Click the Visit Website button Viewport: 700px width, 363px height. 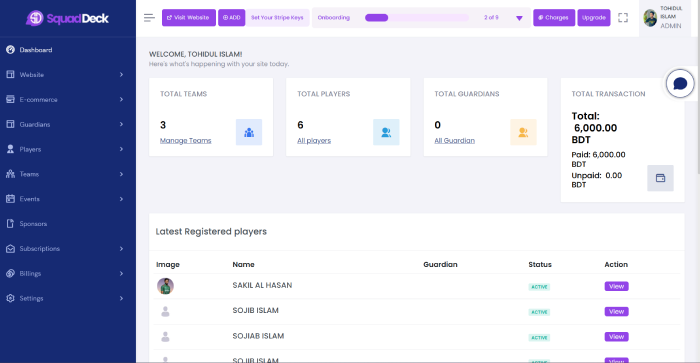point(189,18)
